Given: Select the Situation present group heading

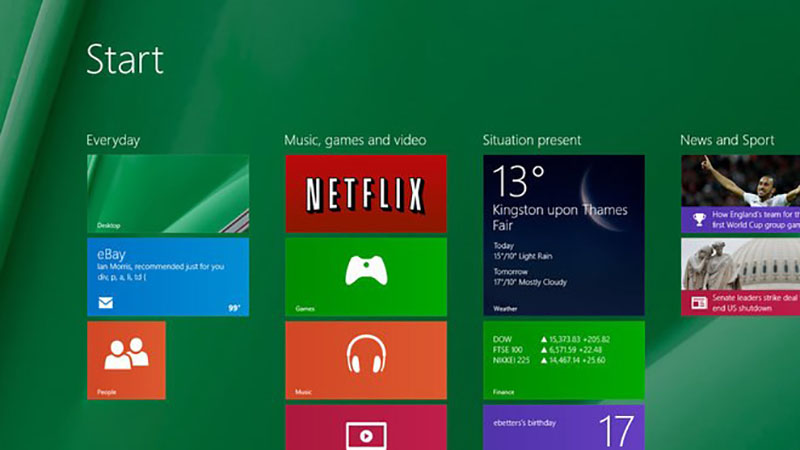Looking at the screenshot, I should click(x=532, y=140).
